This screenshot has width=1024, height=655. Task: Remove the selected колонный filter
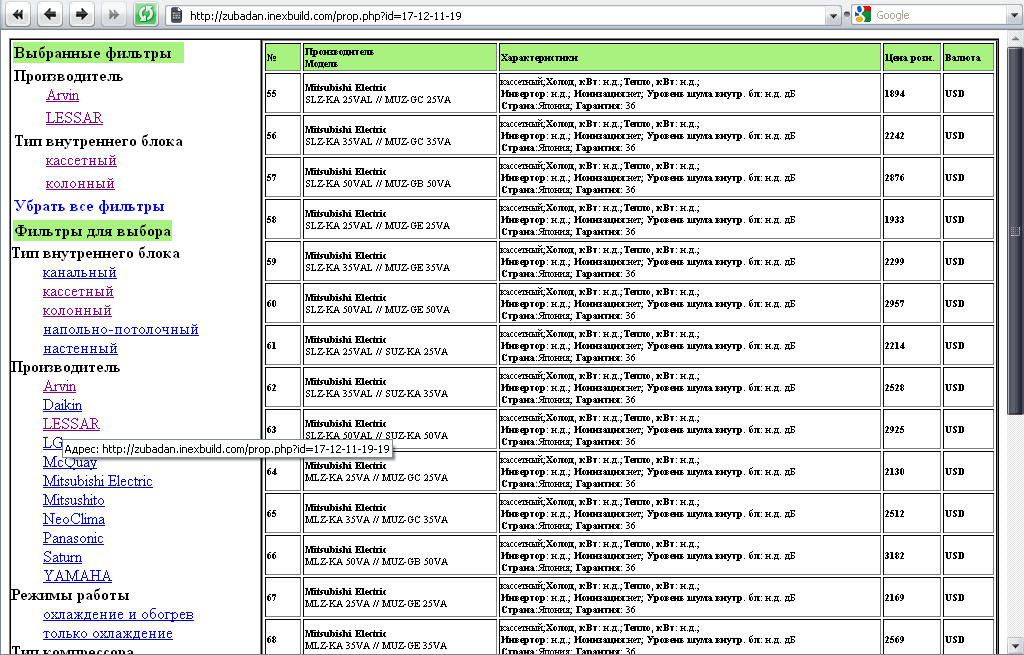[80, 184]
